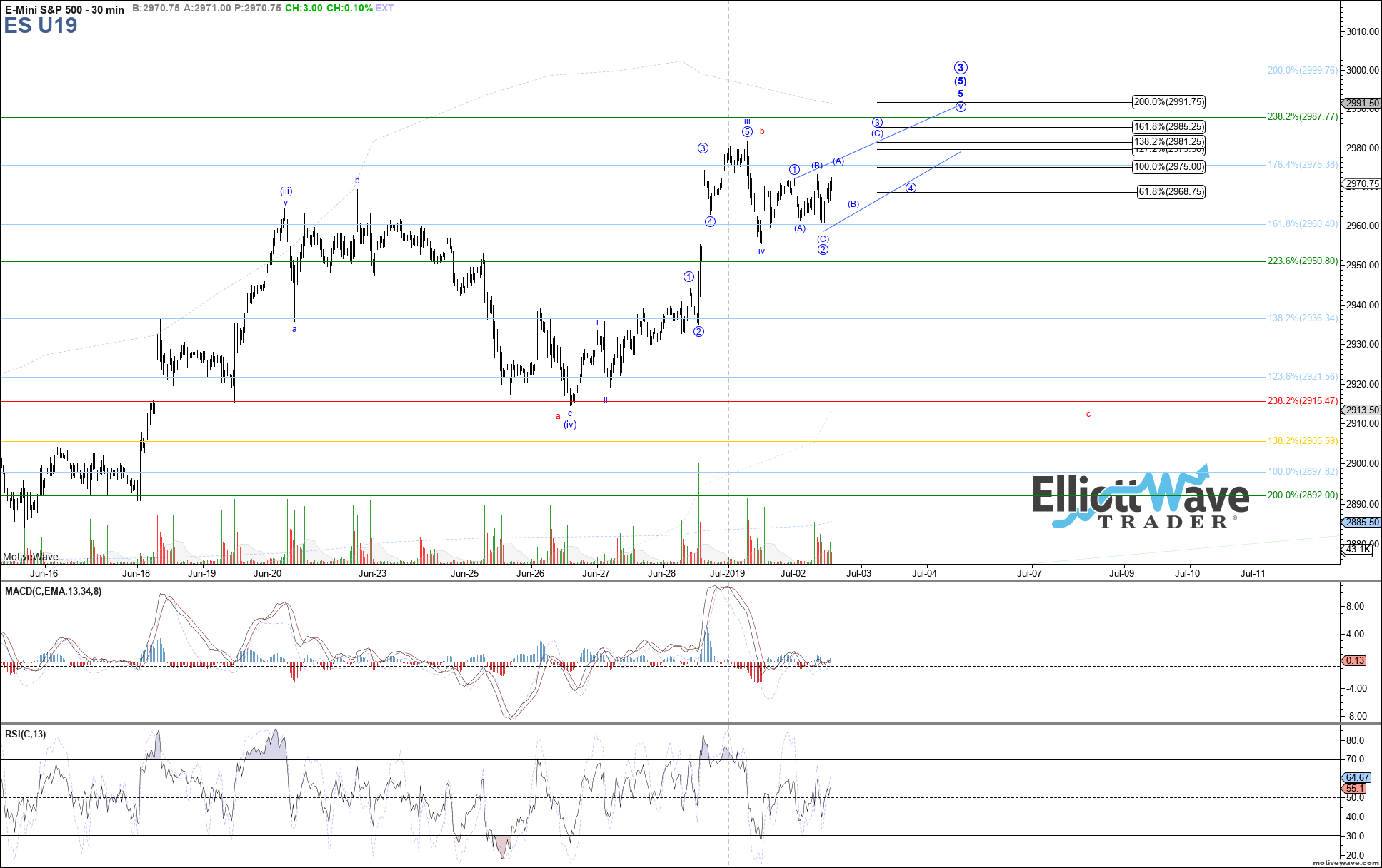Select the red b label beside circled 5

763,131
